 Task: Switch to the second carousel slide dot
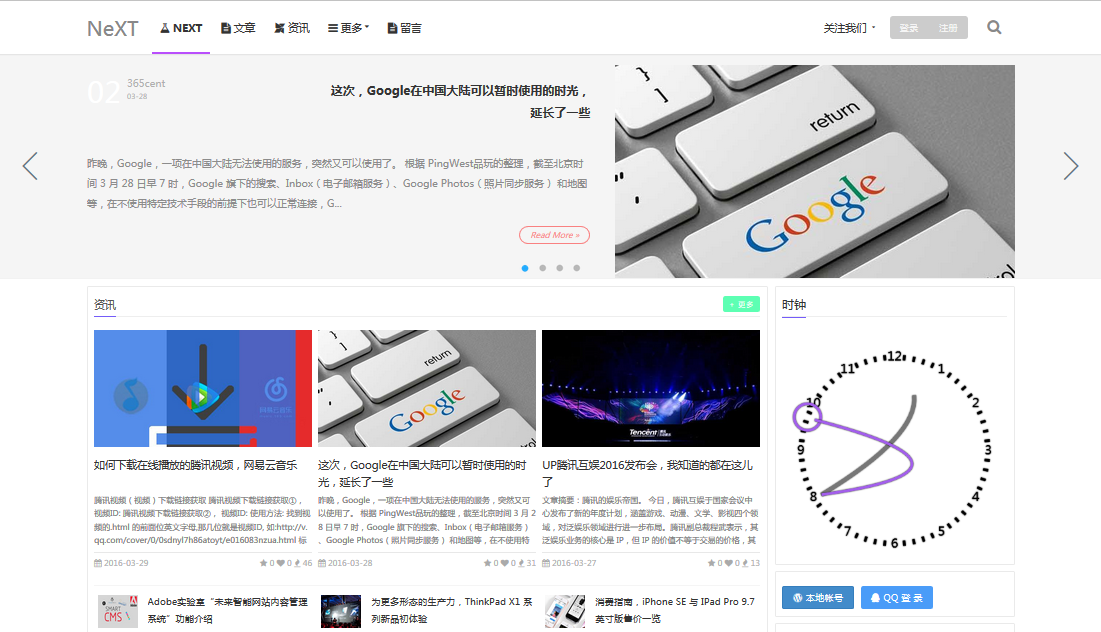pos(542,268)
